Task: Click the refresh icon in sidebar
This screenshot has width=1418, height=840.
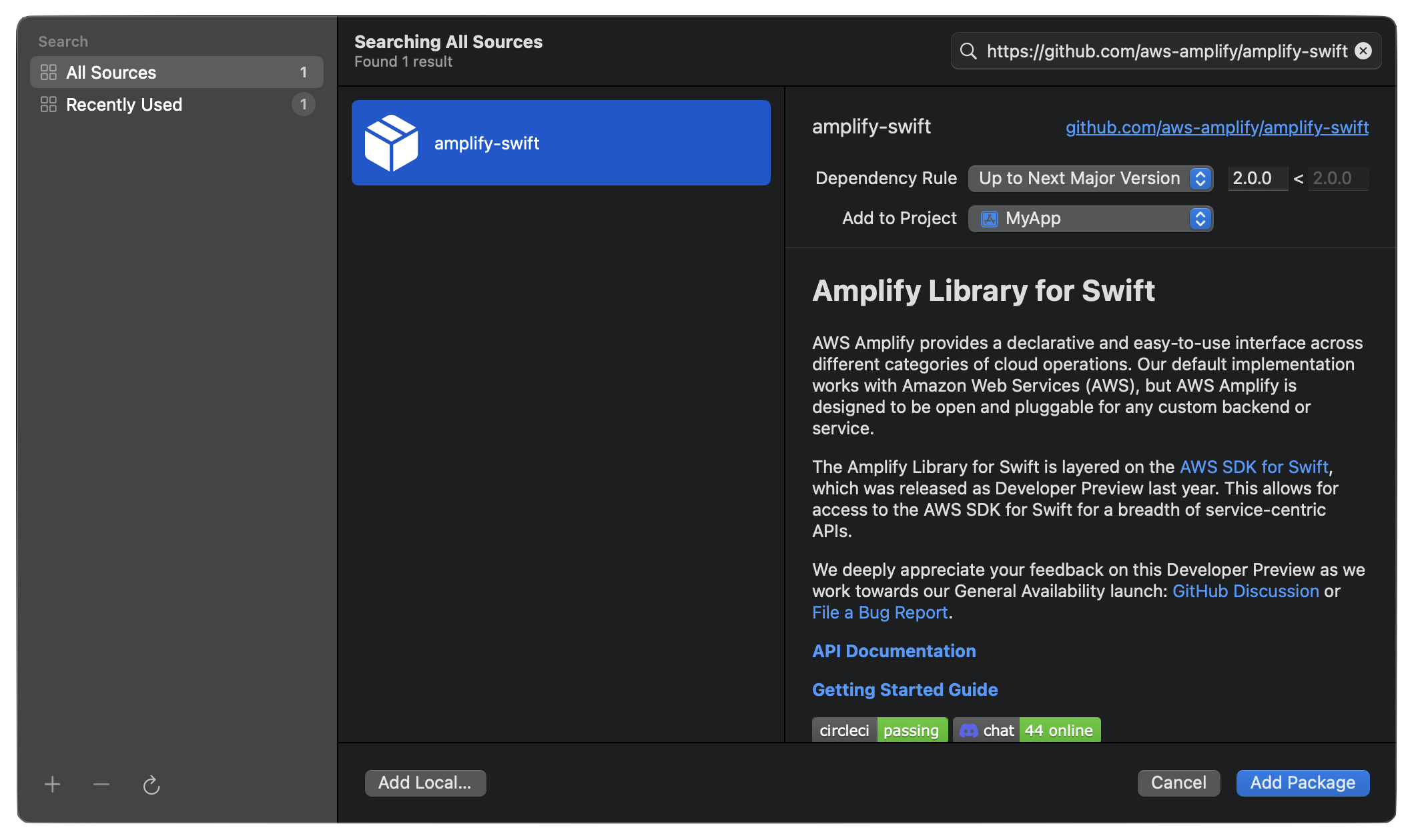Action: (151, 785)
